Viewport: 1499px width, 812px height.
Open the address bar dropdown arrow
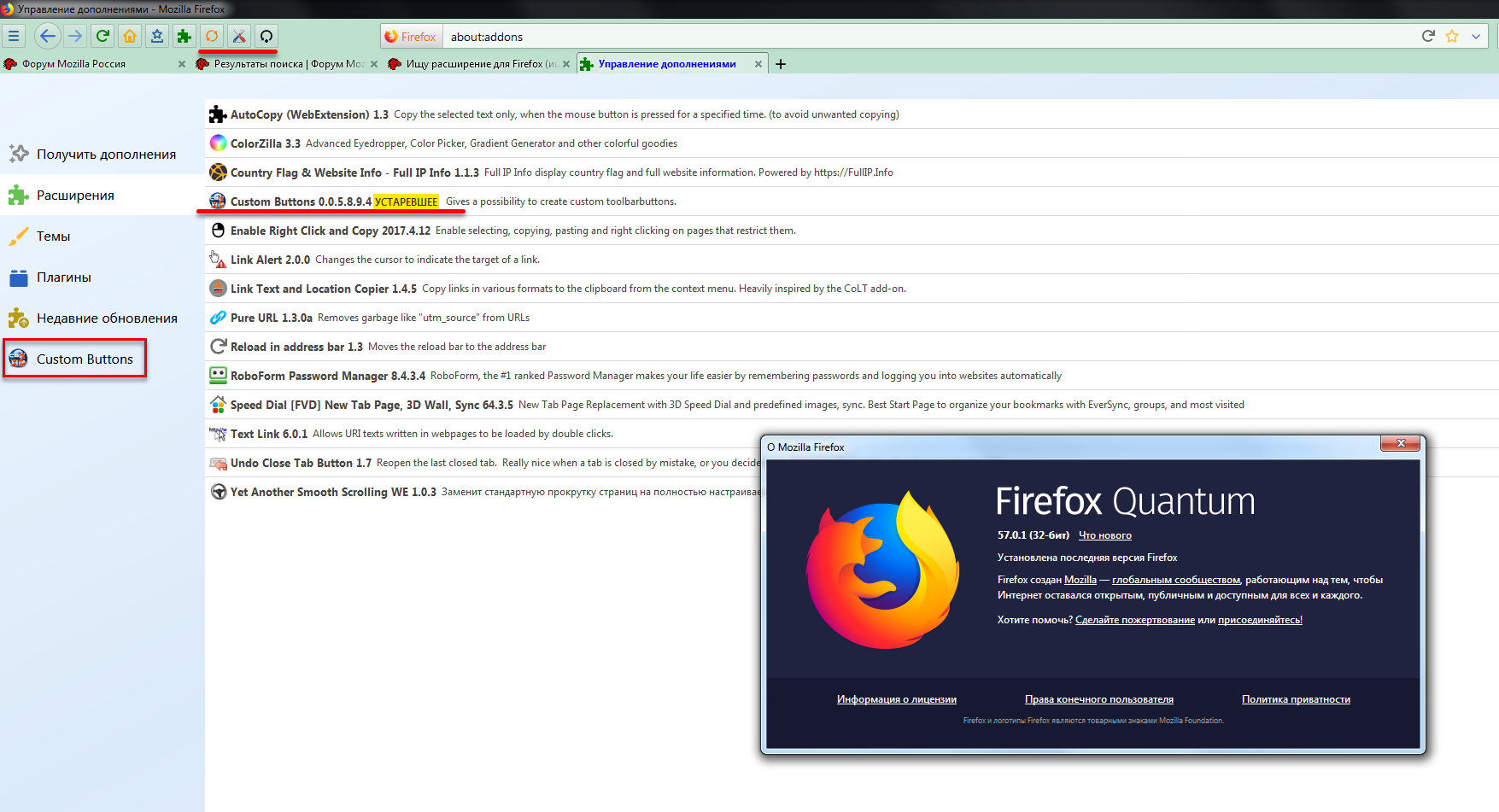point(1476,37)
